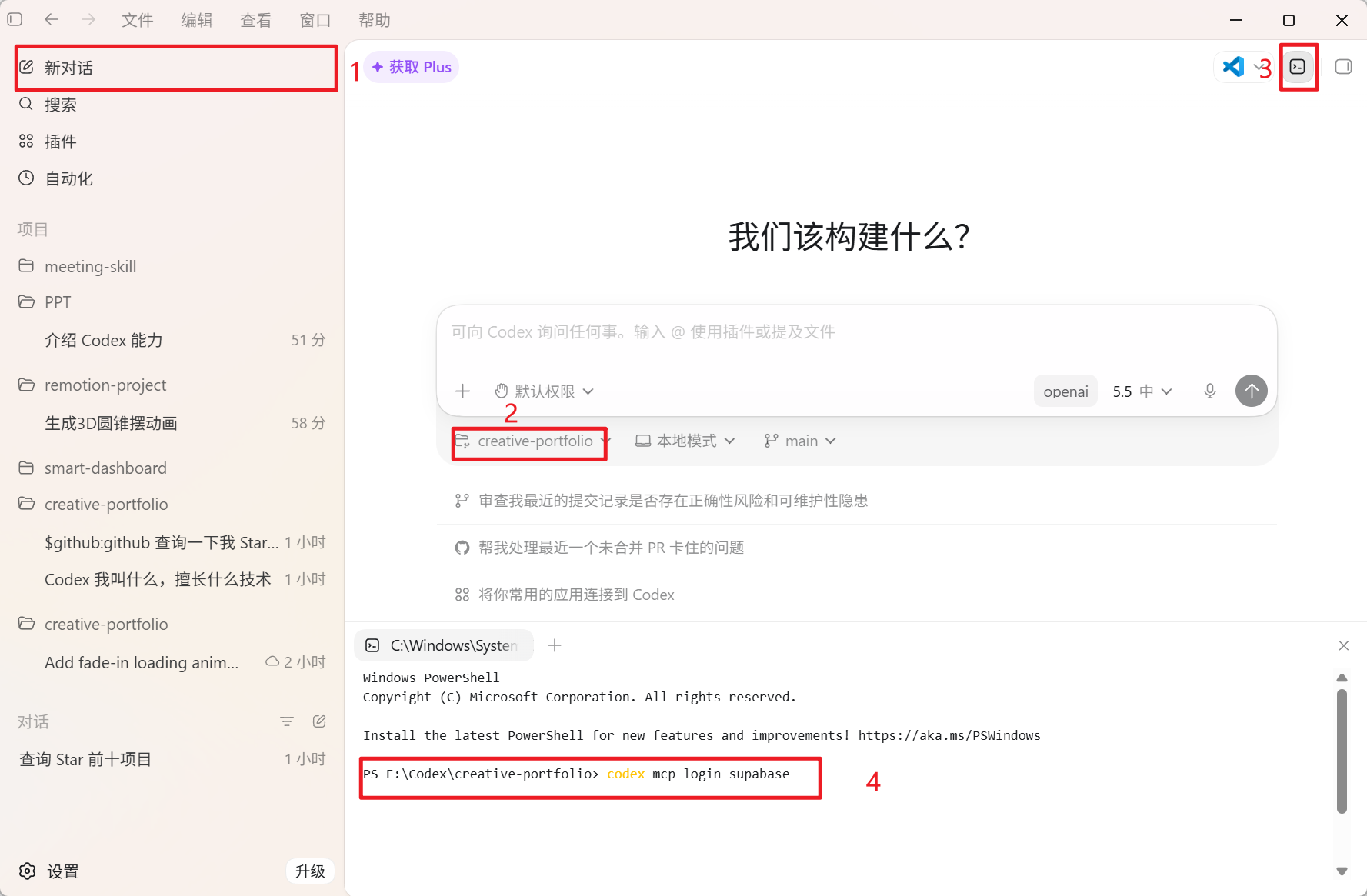
Task: Add a new terminal tab
Action: click(x=555, y=645)
